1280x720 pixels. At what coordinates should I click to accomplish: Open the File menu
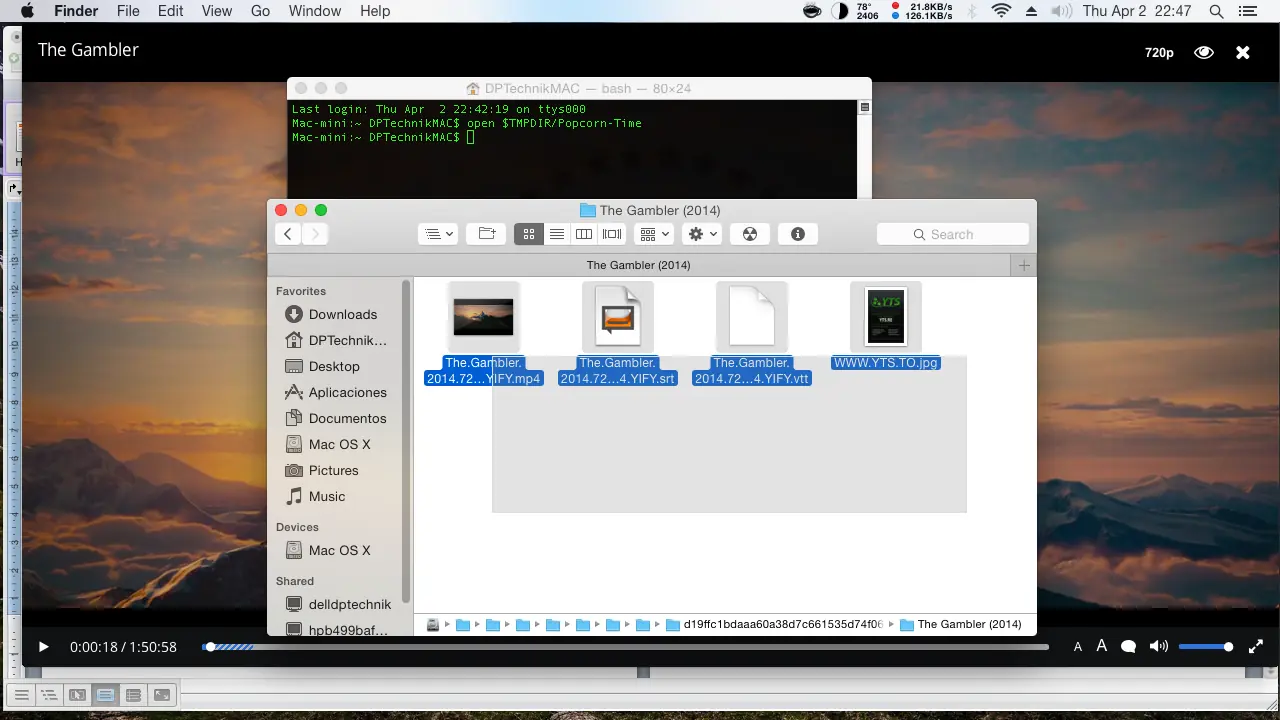pyautogui.click(x=128, y=11)
